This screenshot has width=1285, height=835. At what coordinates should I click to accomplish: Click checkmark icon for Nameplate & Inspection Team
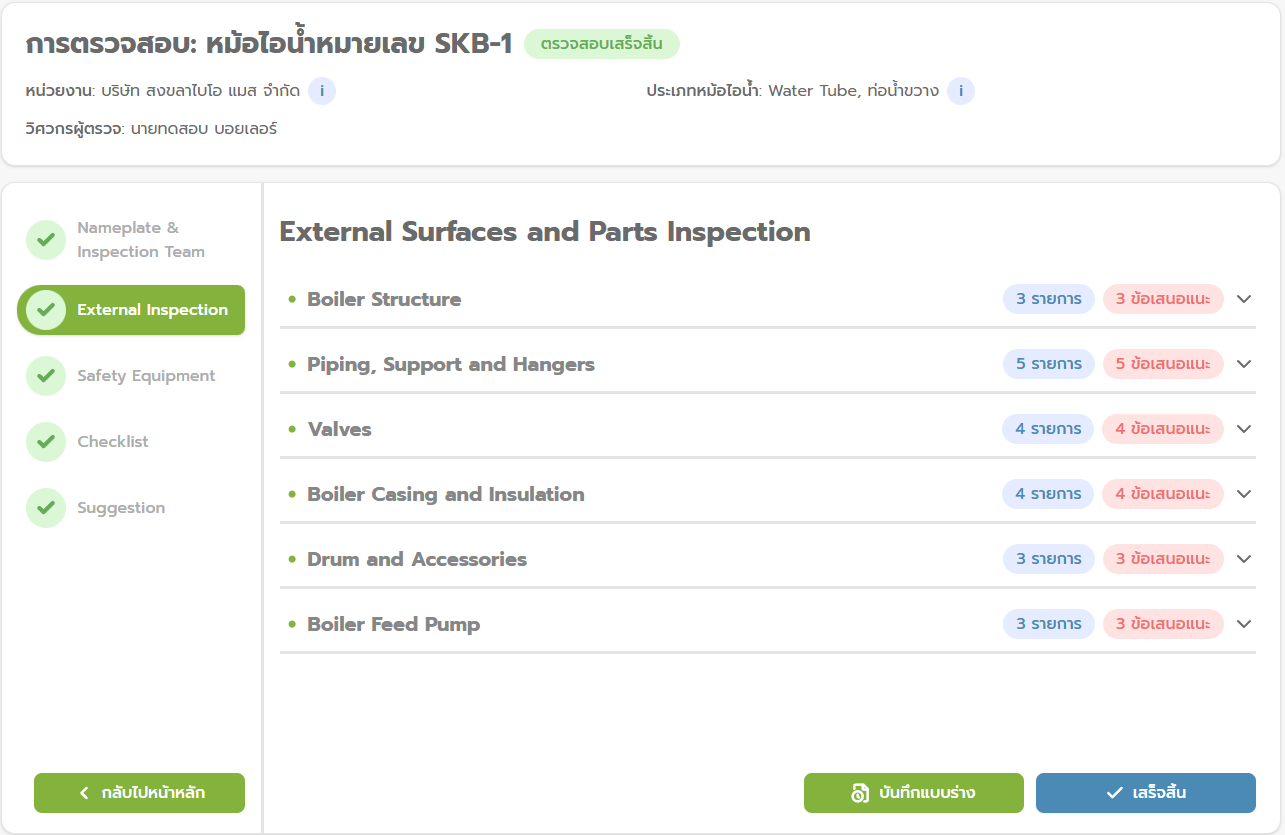(x=46, y=240)
